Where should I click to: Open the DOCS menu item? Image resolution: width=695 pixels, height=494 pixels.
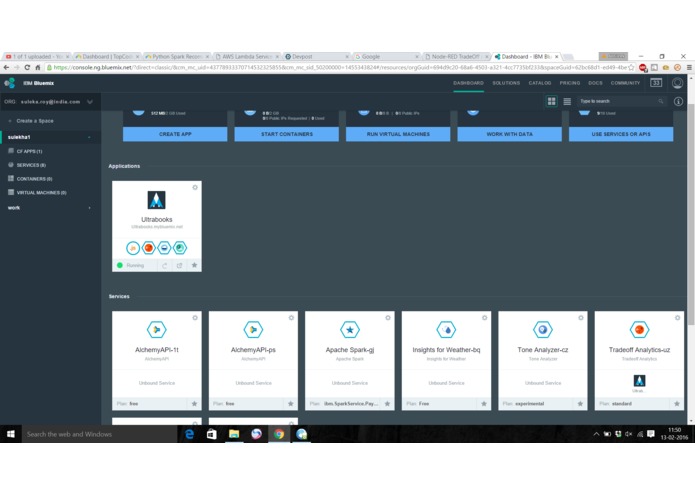[x=595, y=83]
